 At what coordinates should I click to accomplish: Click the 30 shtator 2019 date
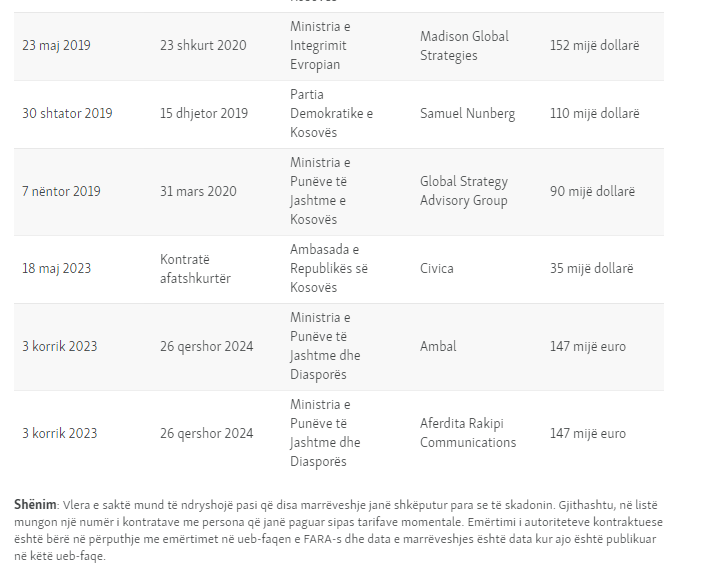[x=67, y=114]
